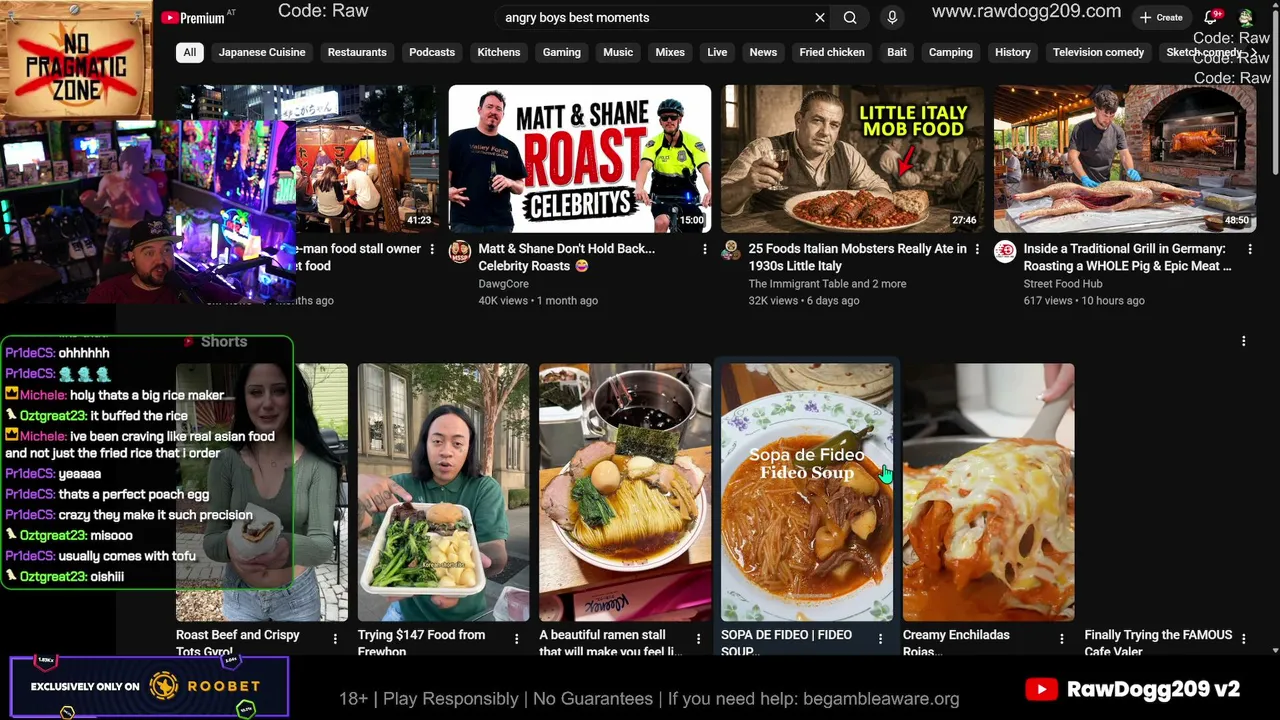Open 25 Foods Italian Mobsters video title
The height and width of the screenshot is (720, 1280).
pos(857,257)
